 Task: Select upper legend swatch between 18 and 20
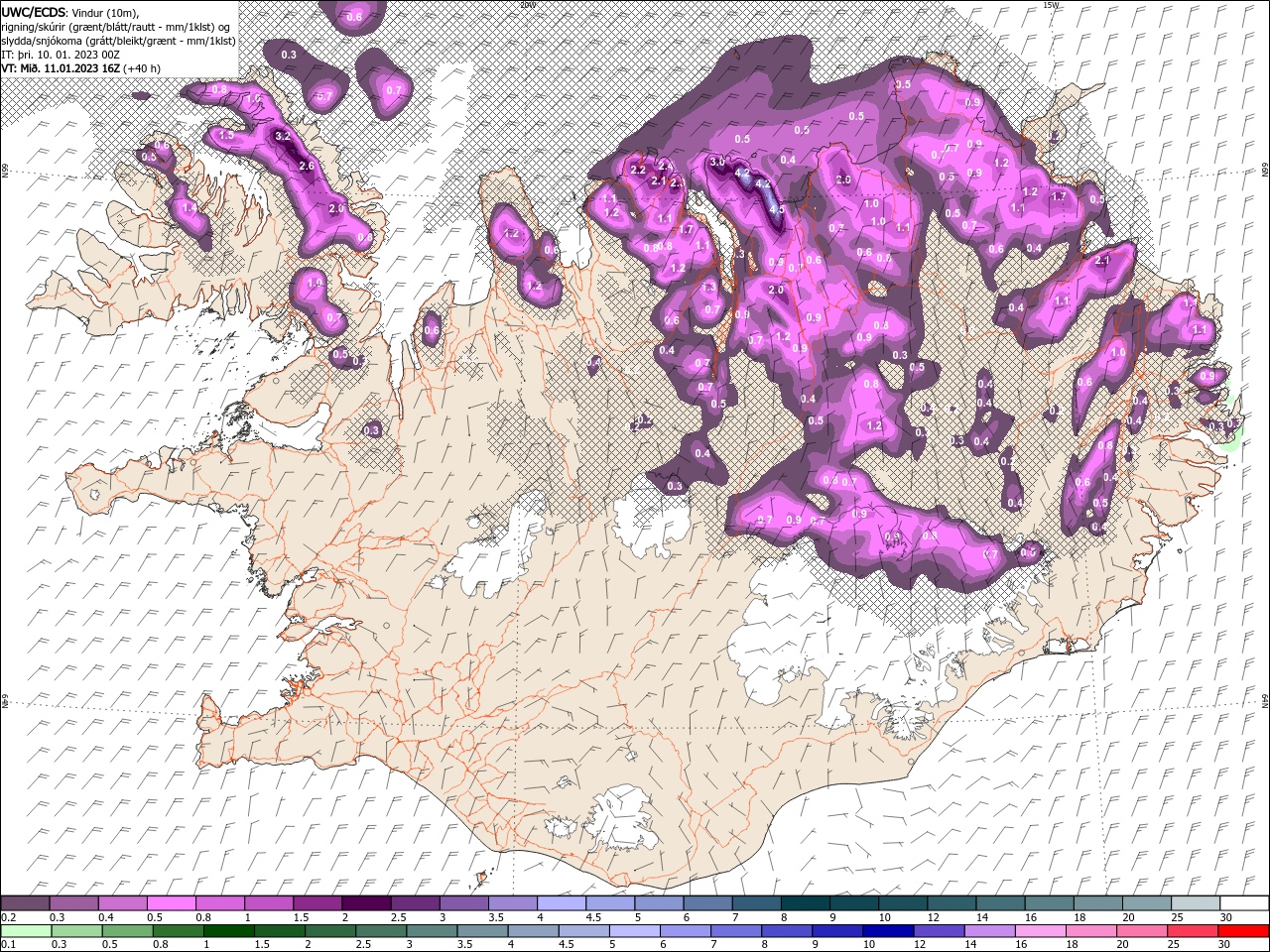pyautogui.click(x=1097, y=903)
